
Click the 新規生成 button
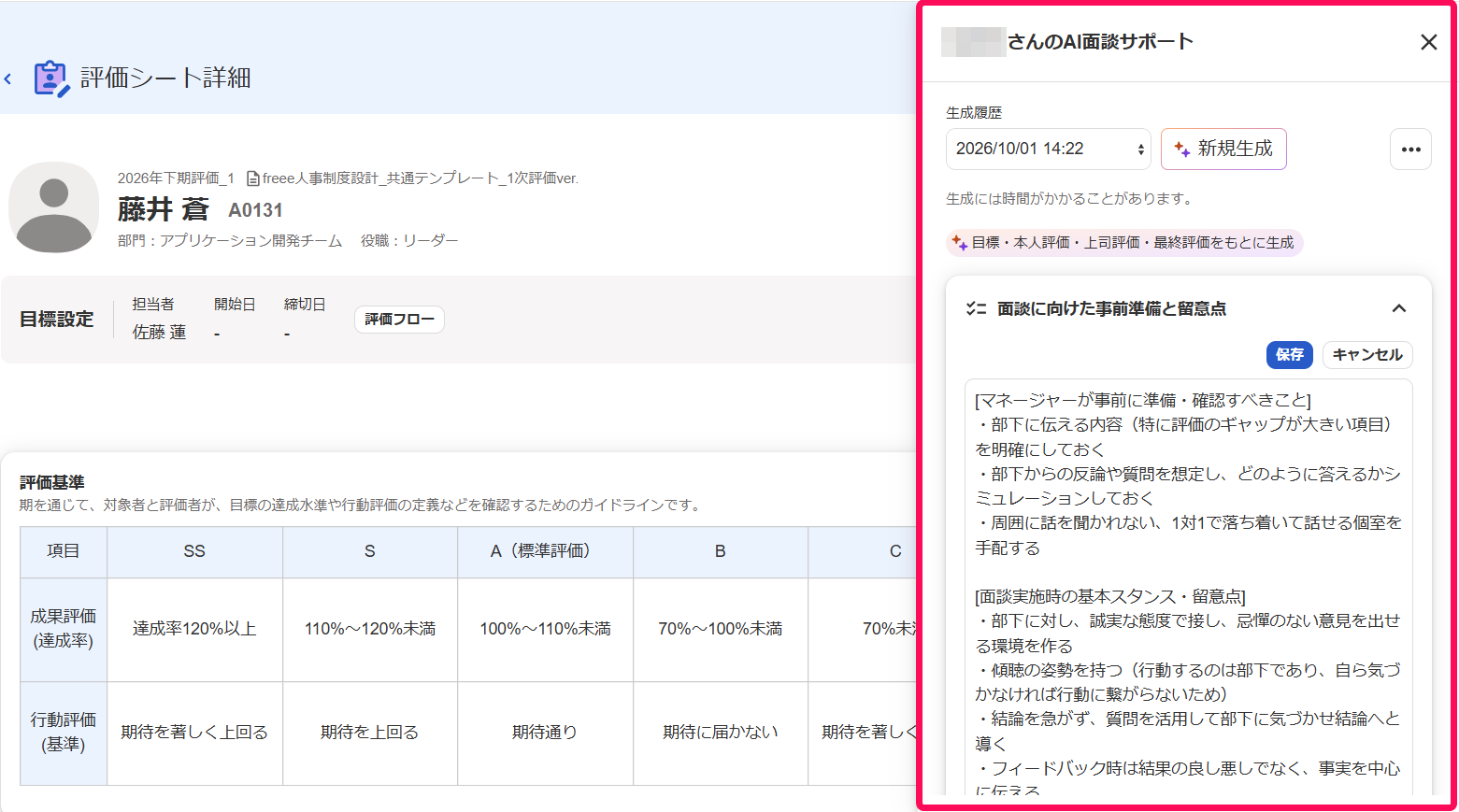(1223, 150)
